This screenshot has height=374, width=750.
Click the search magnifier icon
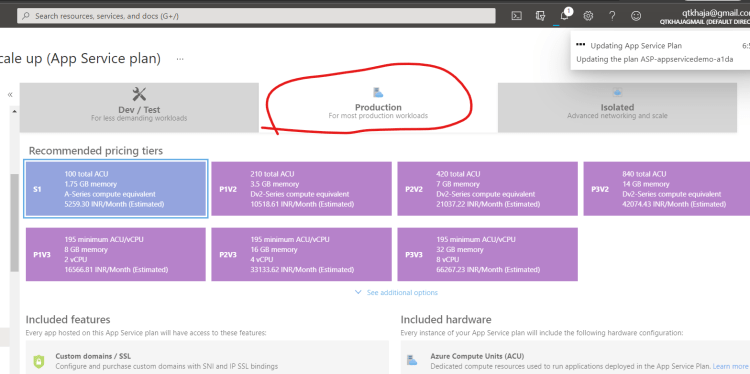tap(26, 16)
